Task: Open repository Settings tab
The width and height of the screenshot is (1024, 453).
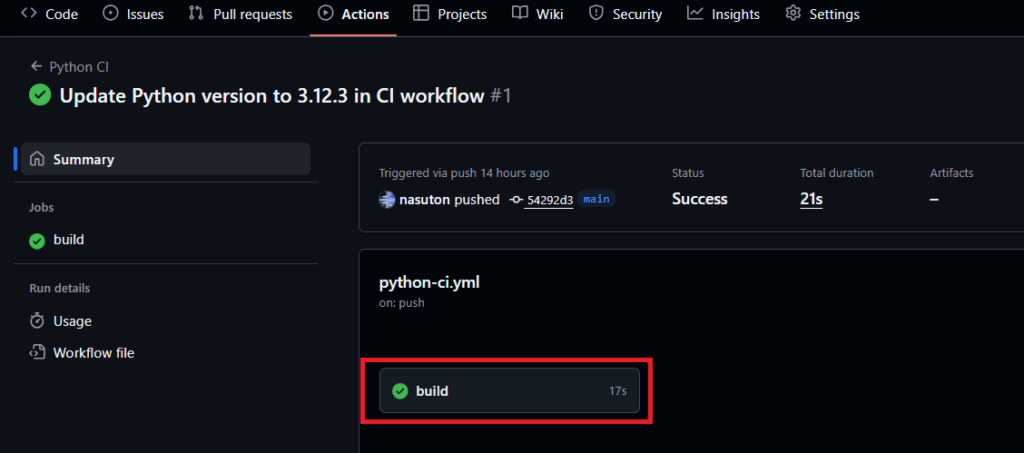Action: tap(822, 14)
